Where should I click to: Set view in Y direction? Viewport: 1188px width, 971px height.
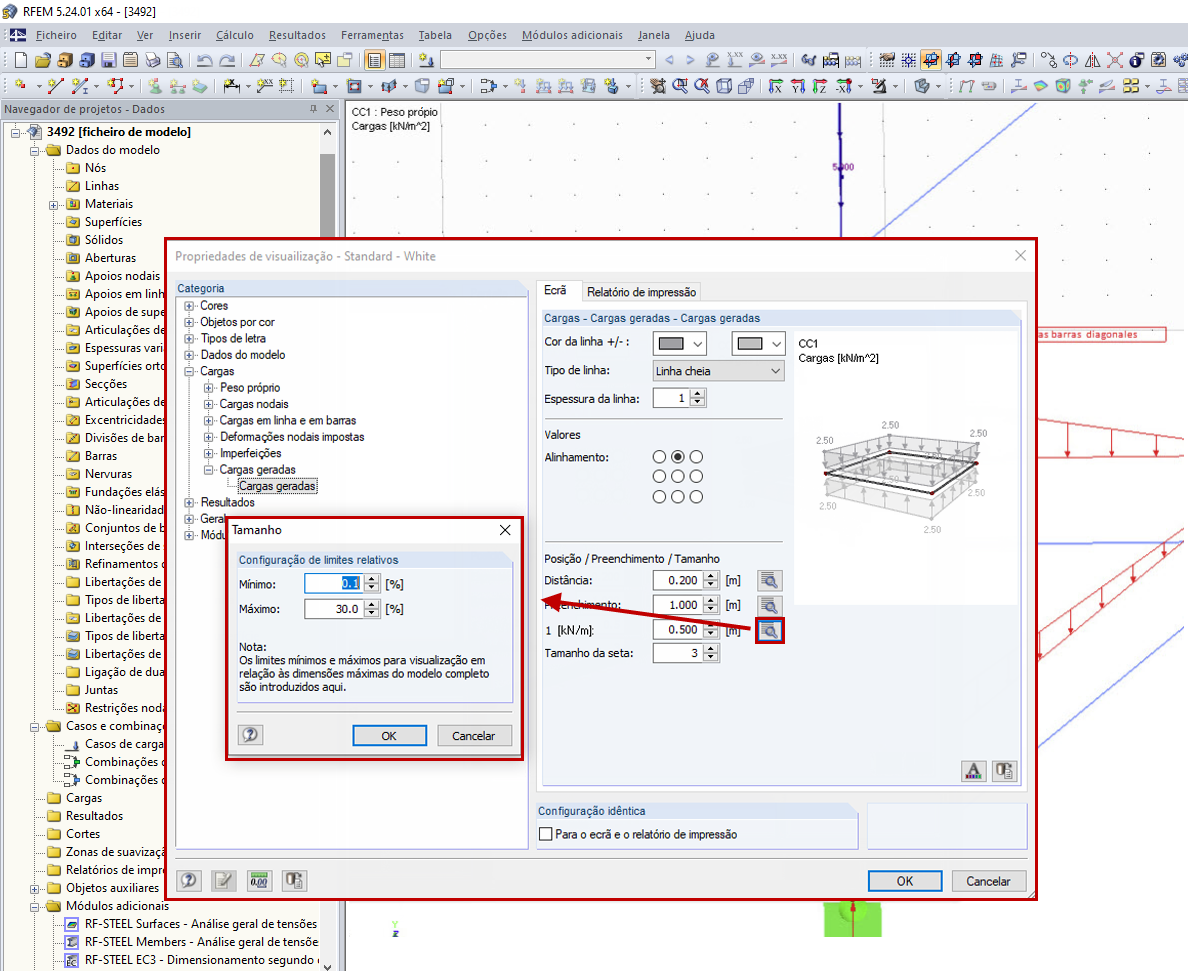(797, 86)
